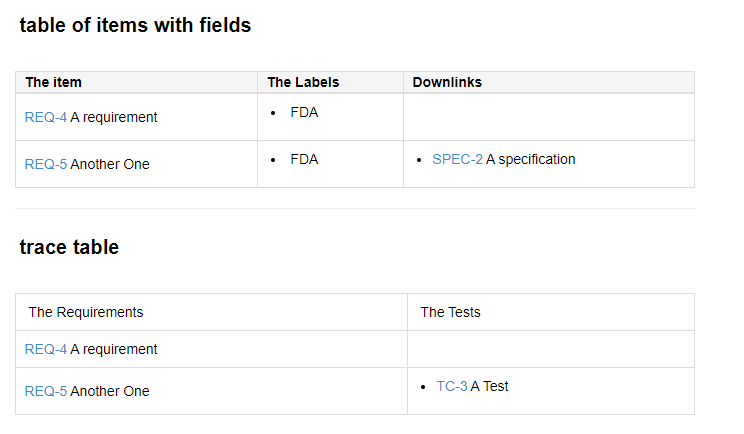Open the TC-3 test link

pyautogui.click(x=452, y=387)
